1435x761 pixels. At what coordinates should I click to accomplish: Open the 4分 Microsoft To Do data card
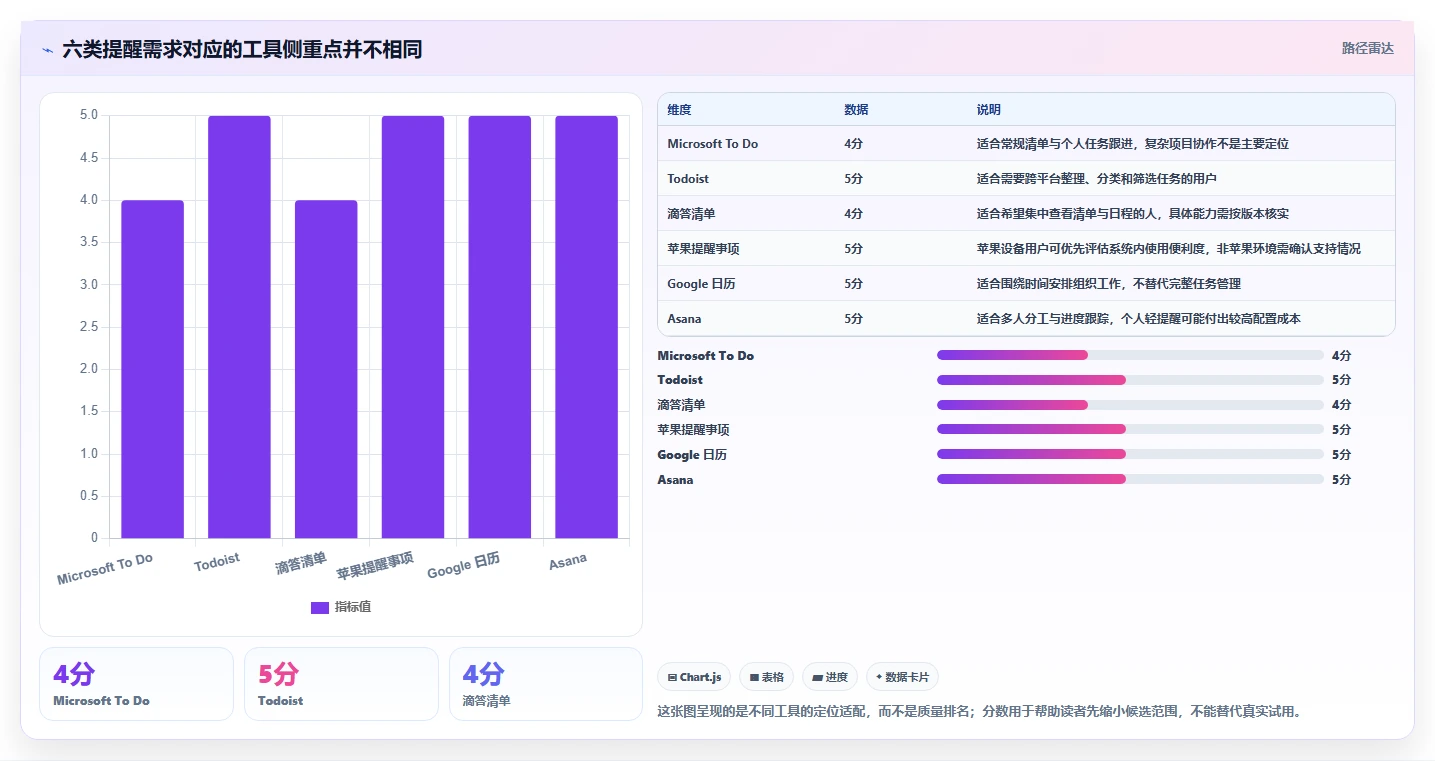coord(136,684)
